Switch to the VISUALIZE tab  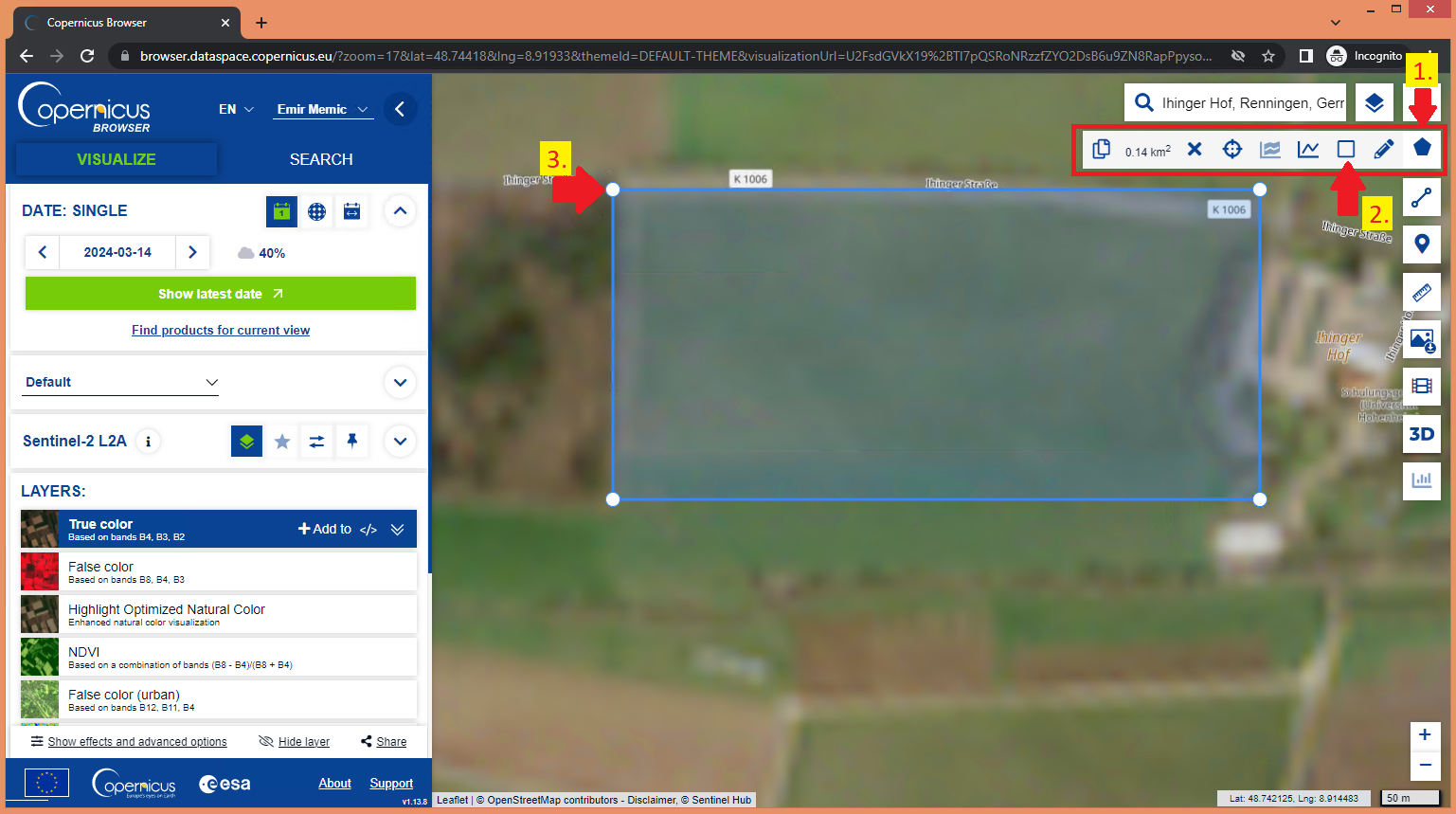coord(117,159)
